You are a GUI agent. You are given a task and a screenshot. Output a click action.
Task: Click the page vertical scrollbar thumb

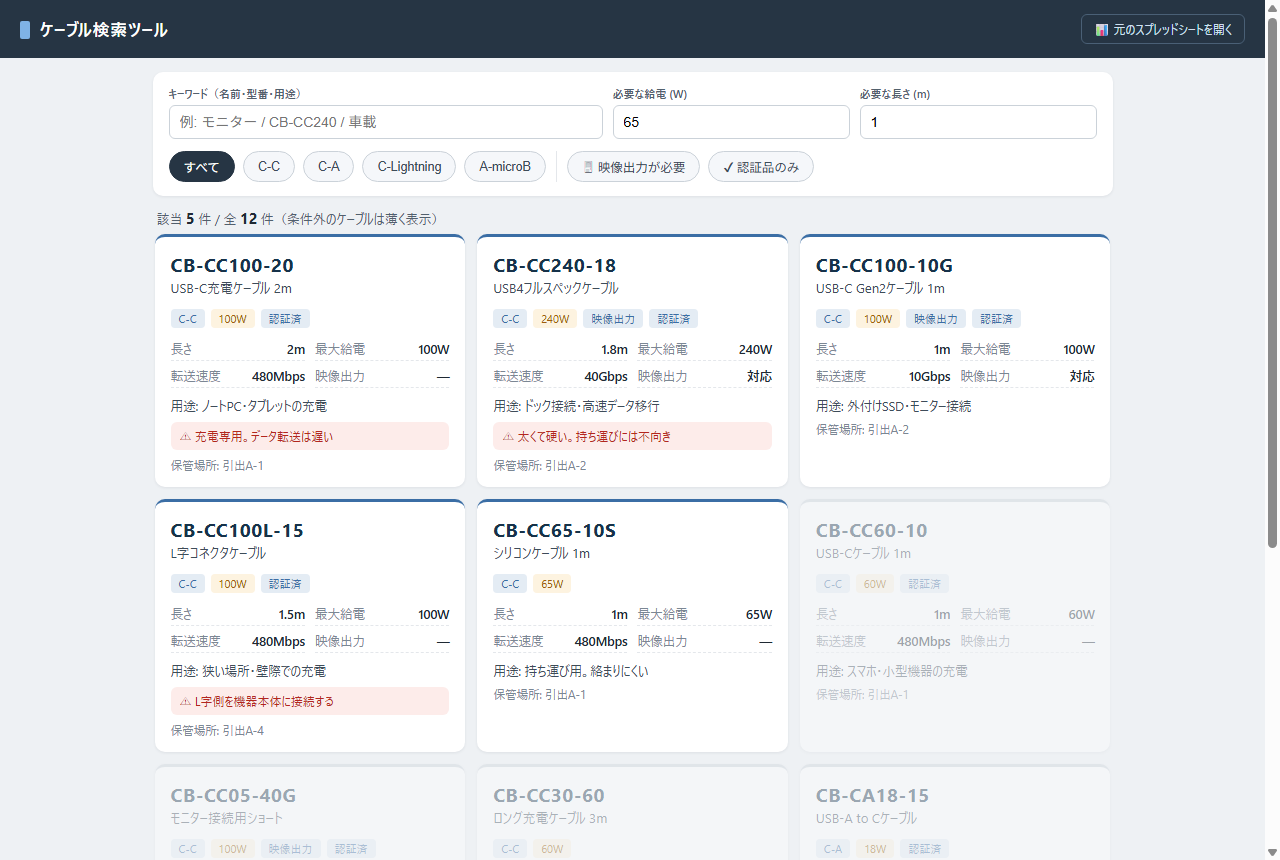click(1272, 283)
